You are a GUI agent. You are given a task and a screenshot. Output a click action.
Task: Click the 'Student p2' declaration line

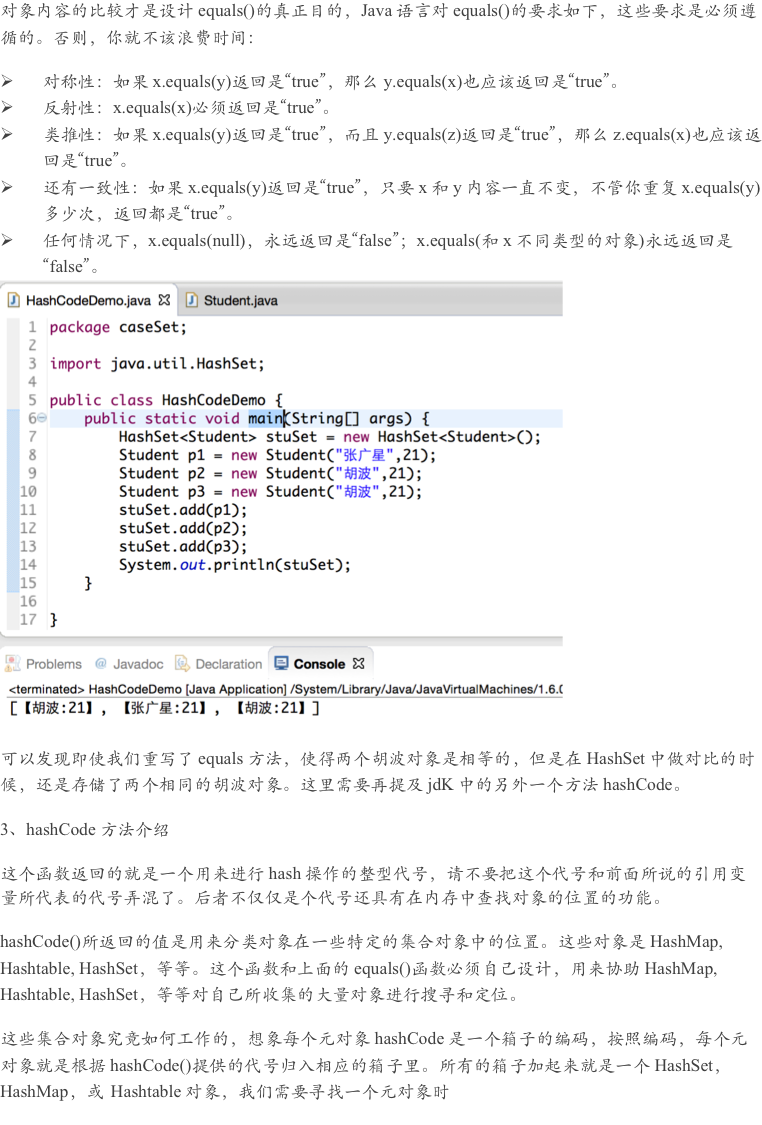[x=270, y=474]
